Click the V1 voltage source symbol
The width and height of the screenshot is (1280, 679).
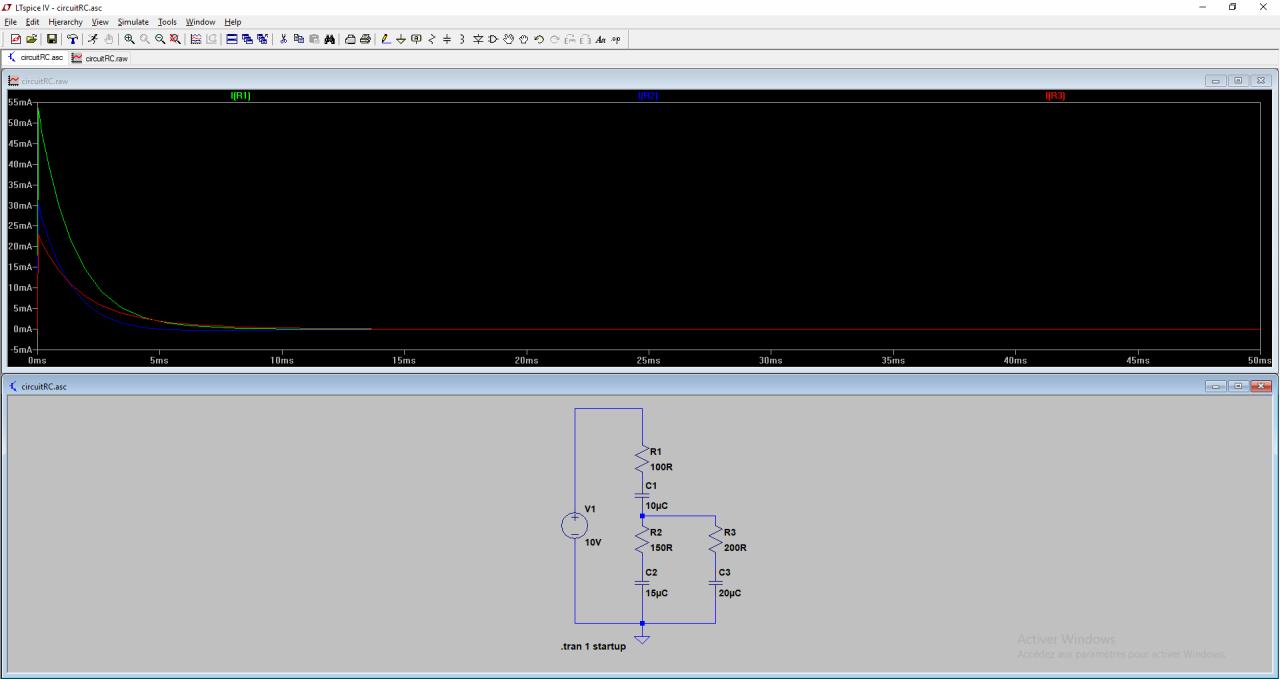point(575,525)
